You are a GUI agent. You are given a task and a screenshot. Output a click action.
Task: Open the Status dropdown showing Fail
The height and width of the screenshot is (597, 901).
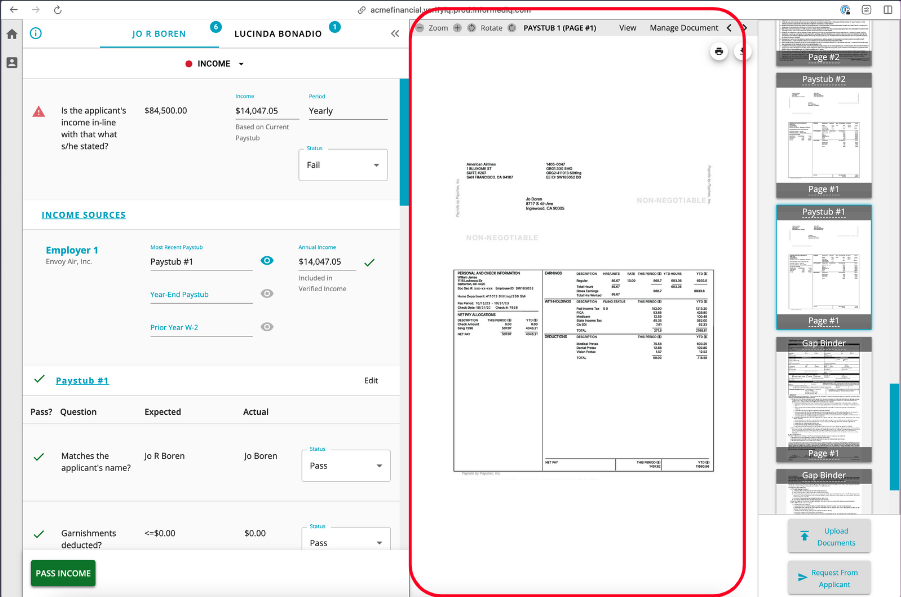342,165
